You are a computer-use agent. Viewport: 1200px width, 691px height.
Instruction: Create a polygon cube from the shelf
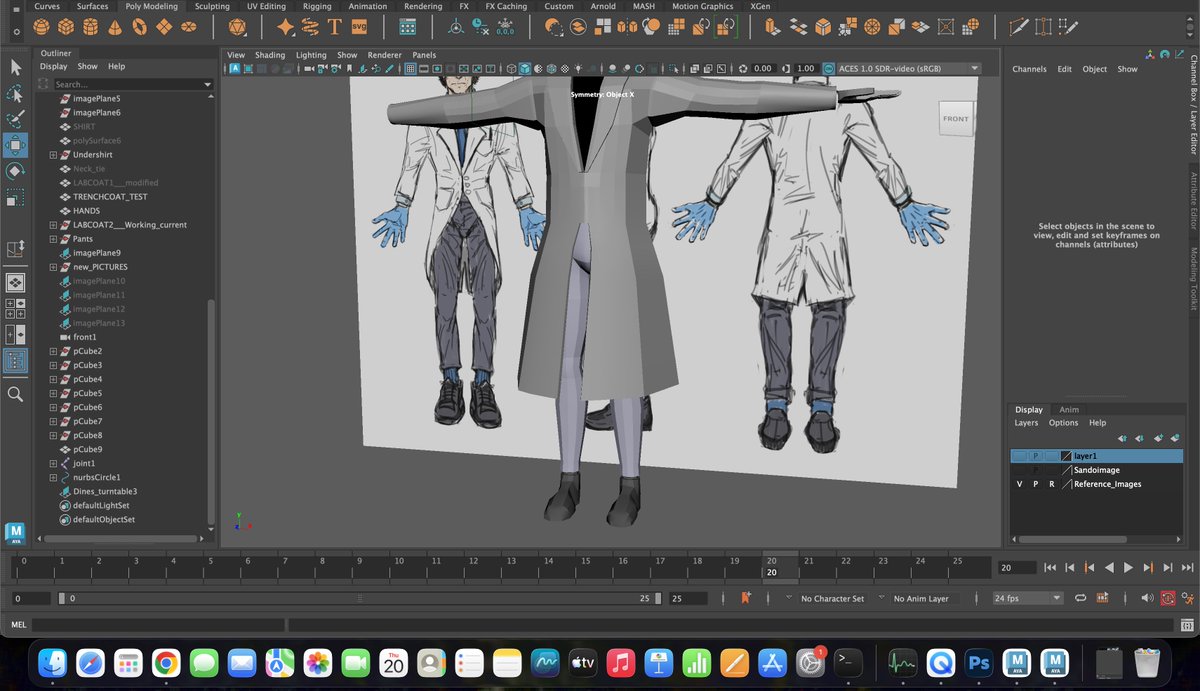[65, 27]
